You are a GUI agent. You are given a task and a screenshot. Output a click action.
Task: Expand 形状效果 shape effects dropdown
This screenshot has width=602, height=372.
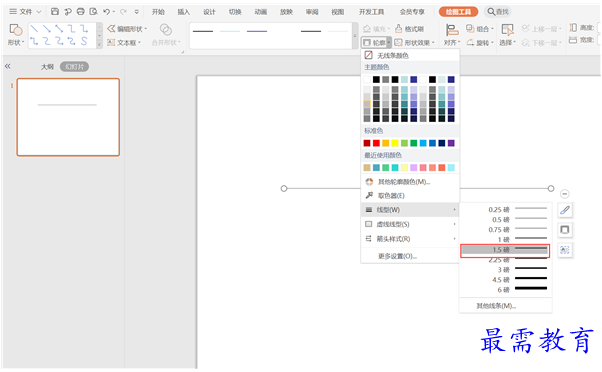click(x=433, y=43)
